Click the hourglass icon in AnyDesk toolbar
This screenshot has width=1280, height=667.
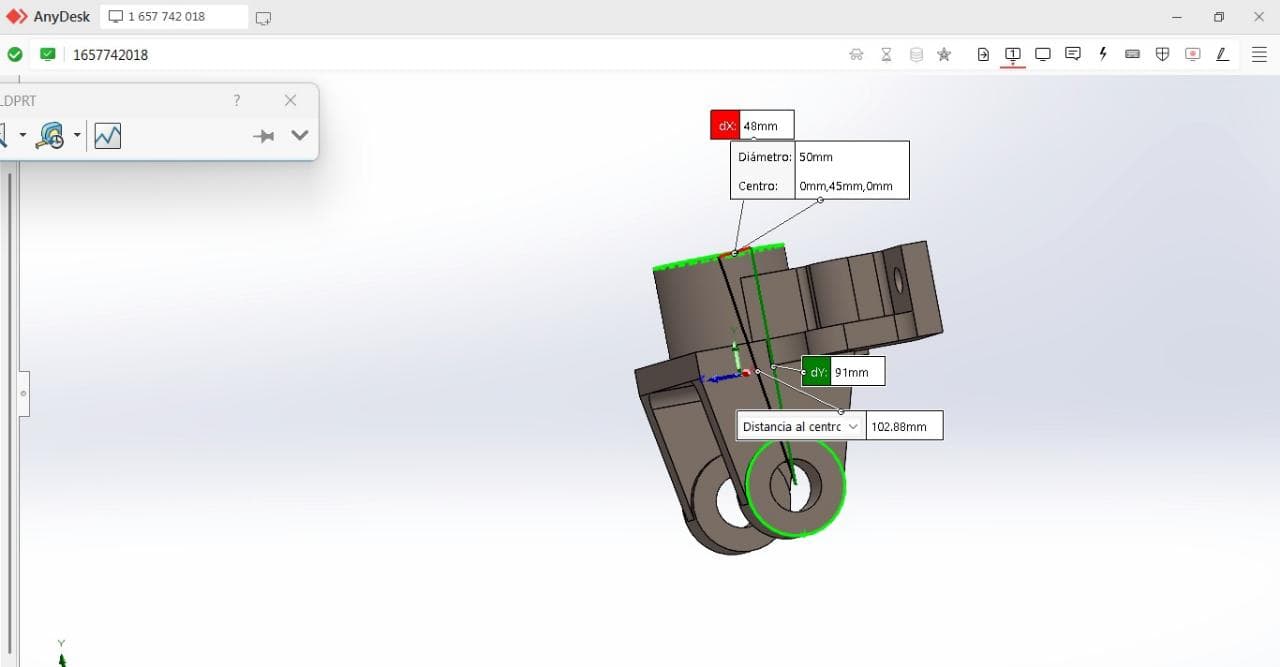[886, 54]
